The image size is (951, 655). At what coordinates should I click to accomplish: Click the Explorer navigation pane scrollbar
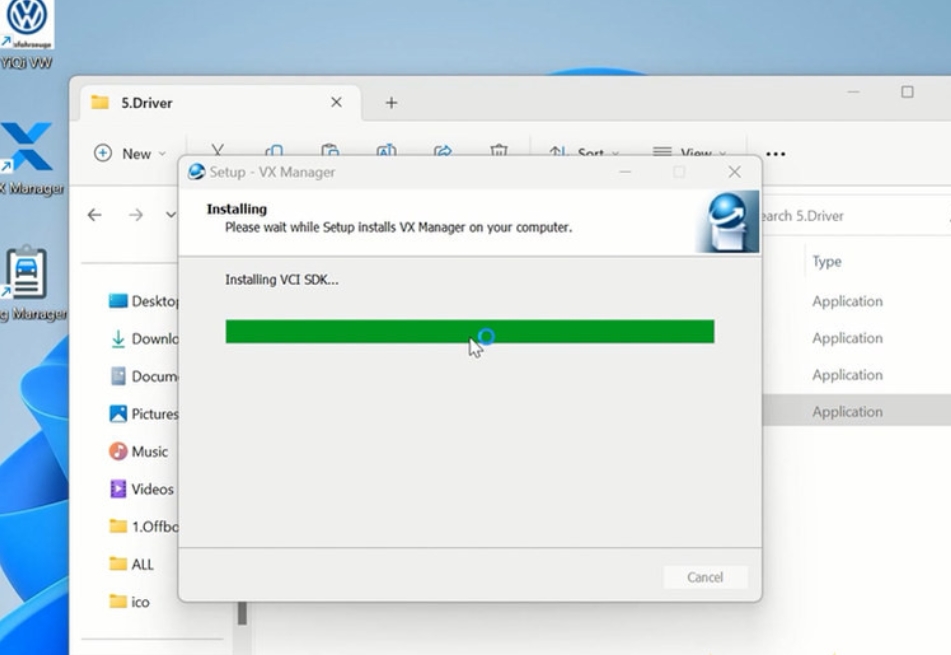(242, 613)
